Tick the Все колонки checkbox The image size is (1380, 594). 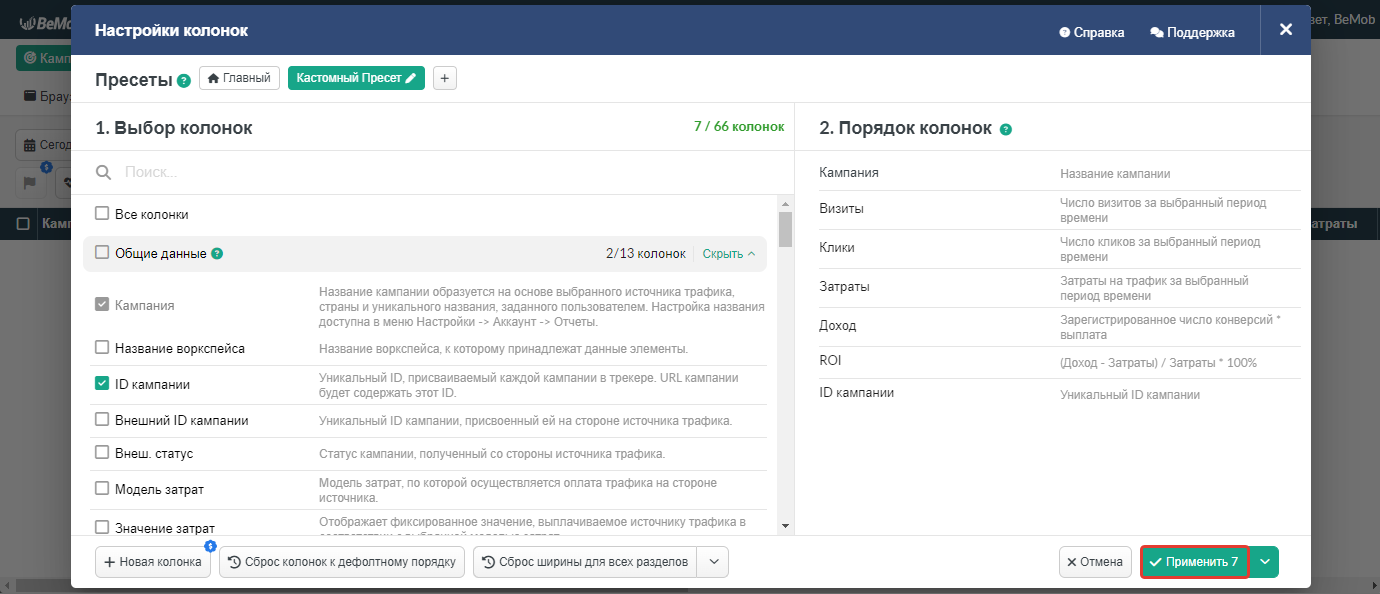pyautogui.click(x=102, y=213)
